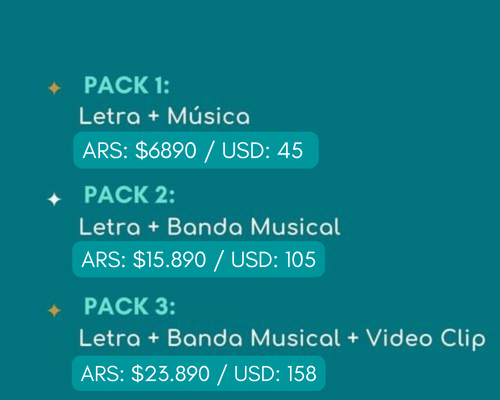Select the PACK 1 heading

(127, 85)
